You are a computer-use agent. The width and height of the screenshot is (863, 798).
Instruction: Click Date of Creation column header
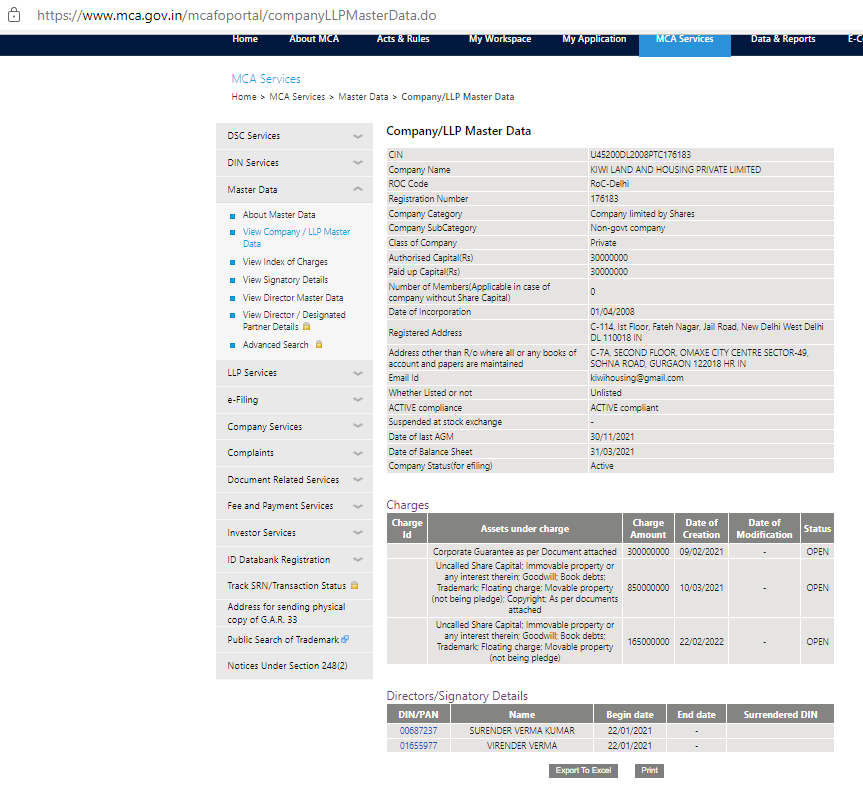coord(701,528)
